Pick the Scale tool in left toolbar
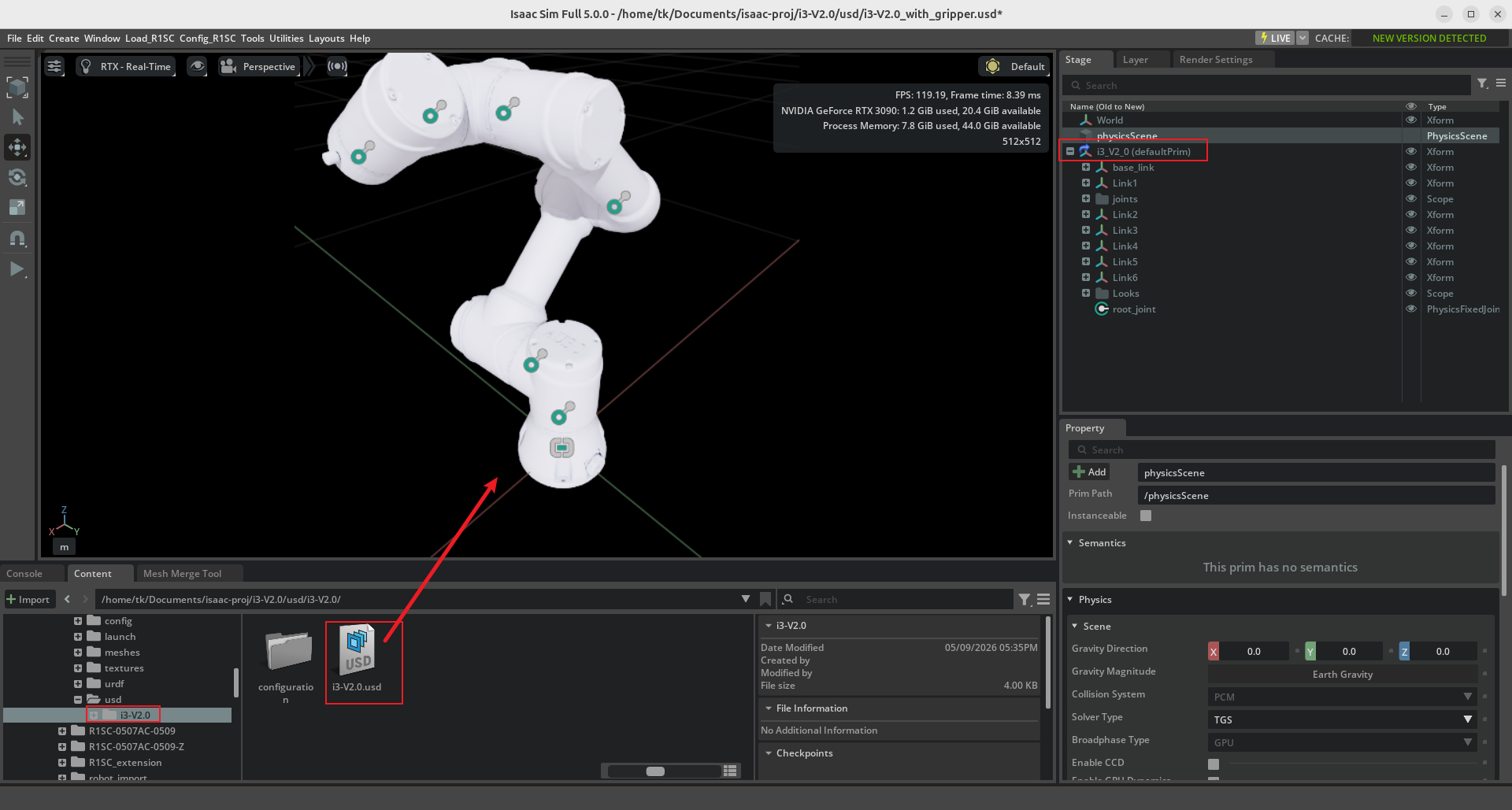The width and height of the screenshot is (1512, 810). tap(17, 207)
